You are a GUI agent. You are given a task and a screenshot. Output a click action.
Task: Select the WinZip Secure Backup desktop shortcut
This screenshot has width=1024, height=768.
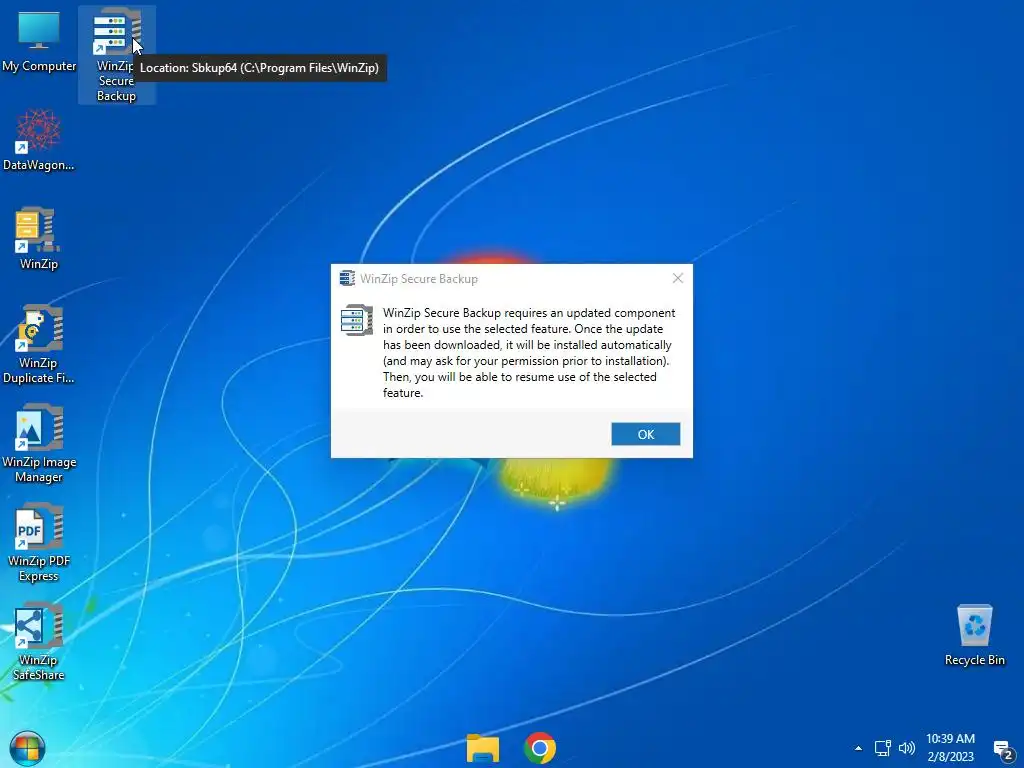[116, 55]
